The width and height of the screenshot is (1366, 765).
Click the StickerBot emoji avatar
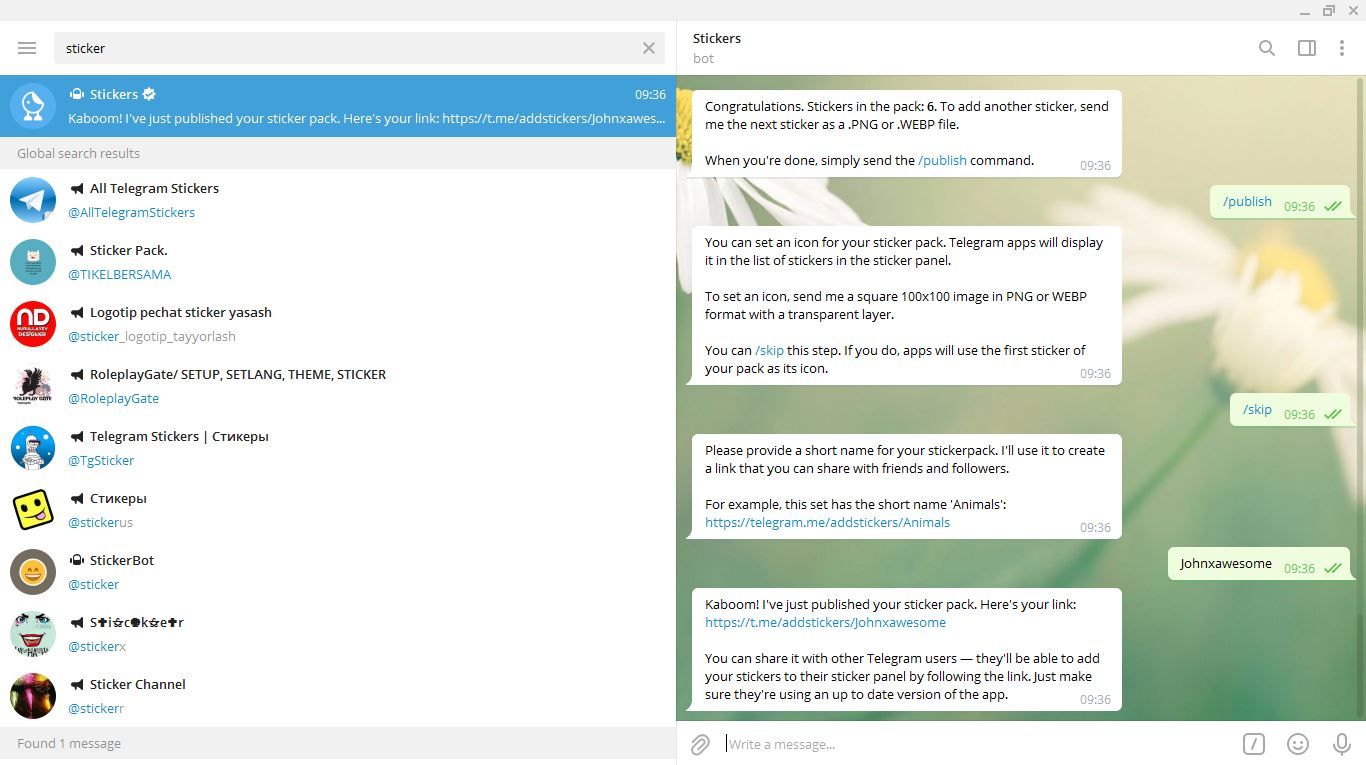[x=33, y=572]
